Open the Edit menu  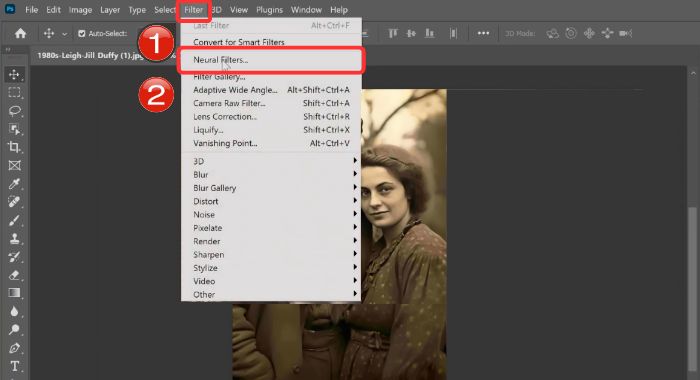[x=53, y=10]
